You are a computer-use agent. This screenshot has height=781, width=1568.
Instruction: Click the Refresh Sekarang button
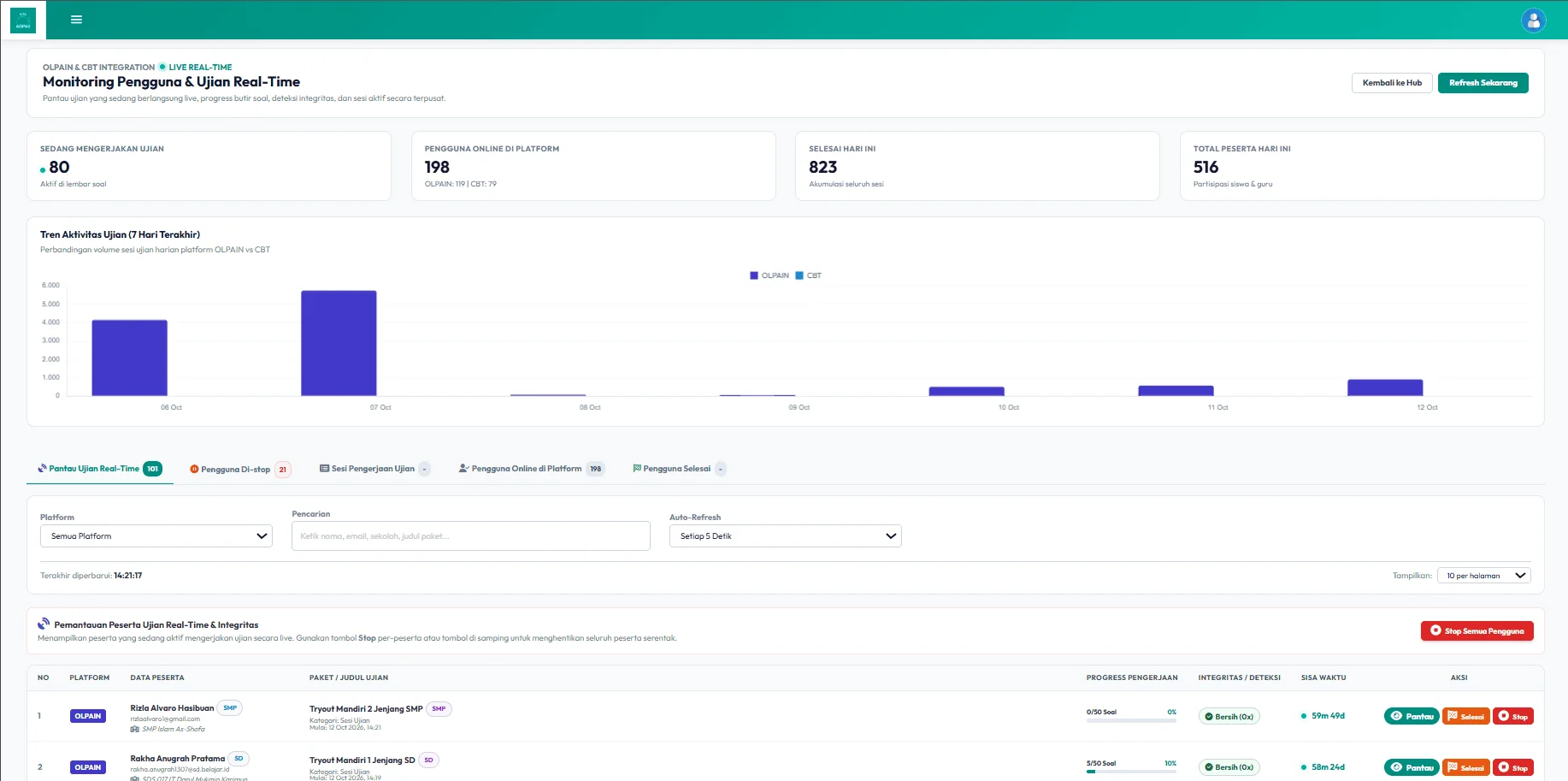pos(1483,83)
